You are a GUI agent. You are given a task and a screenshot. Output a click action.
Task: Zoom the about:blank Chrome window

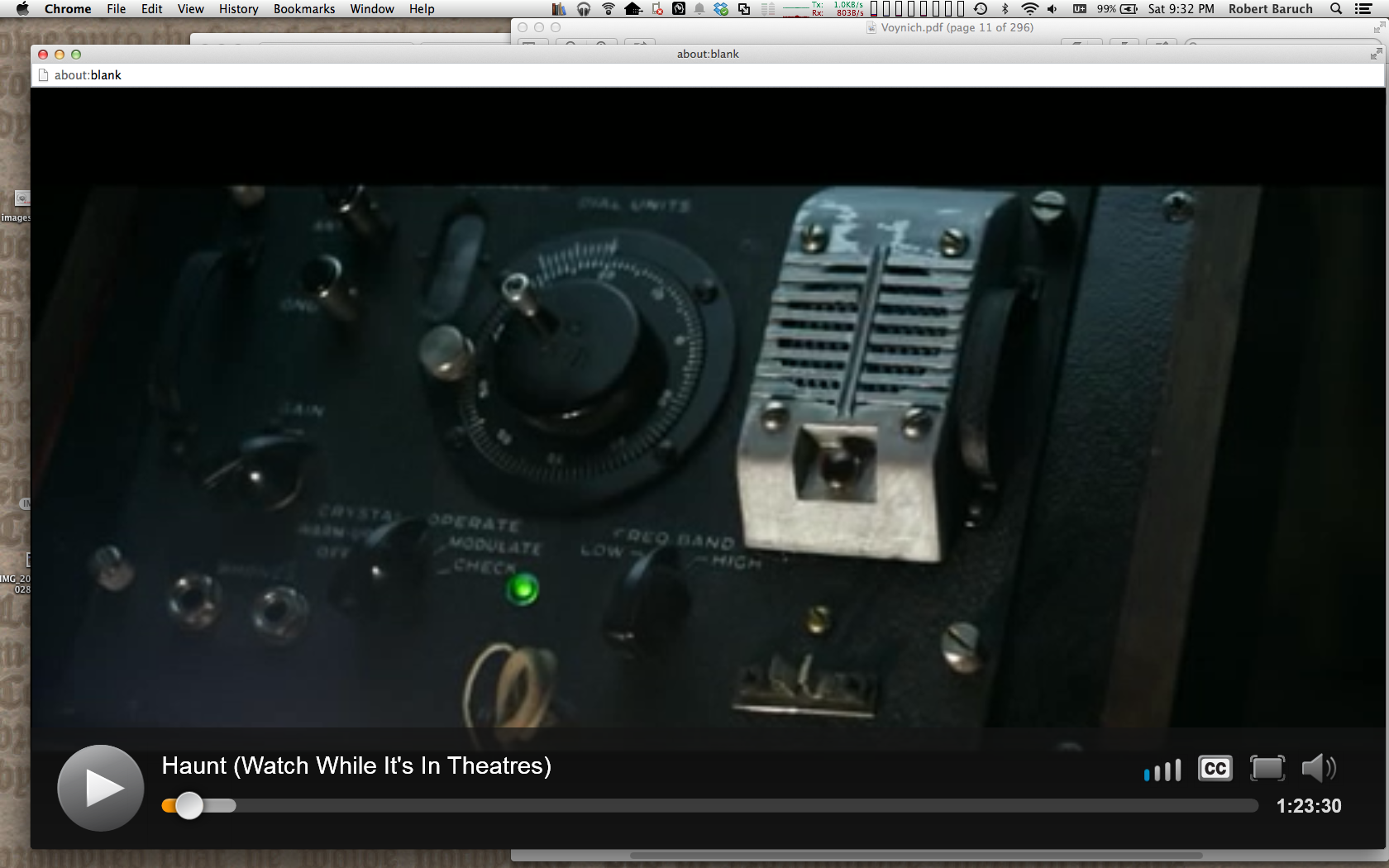point(76,55)
